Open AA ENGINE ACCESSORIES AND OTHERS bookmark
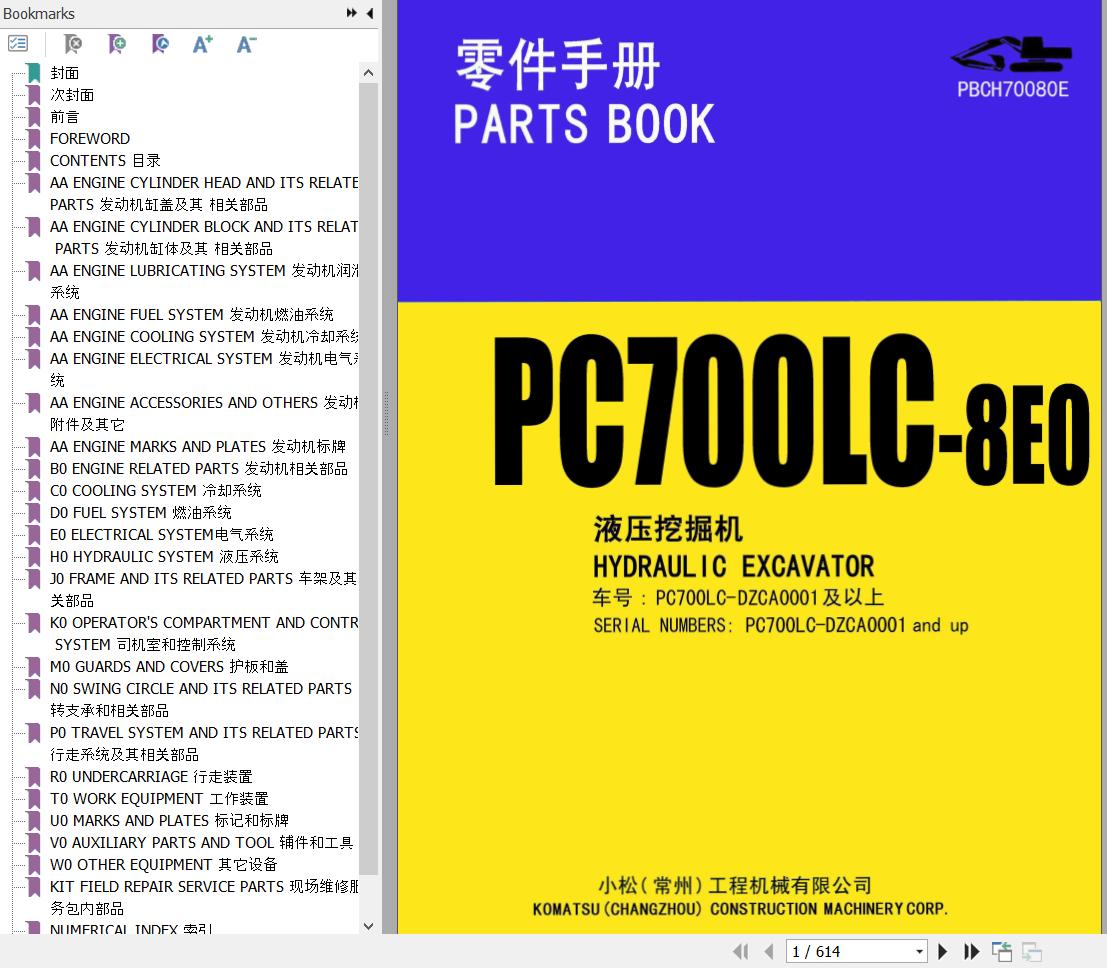Image resolution: width=1107 pixels, height=968 pixels. pos(204,413)
